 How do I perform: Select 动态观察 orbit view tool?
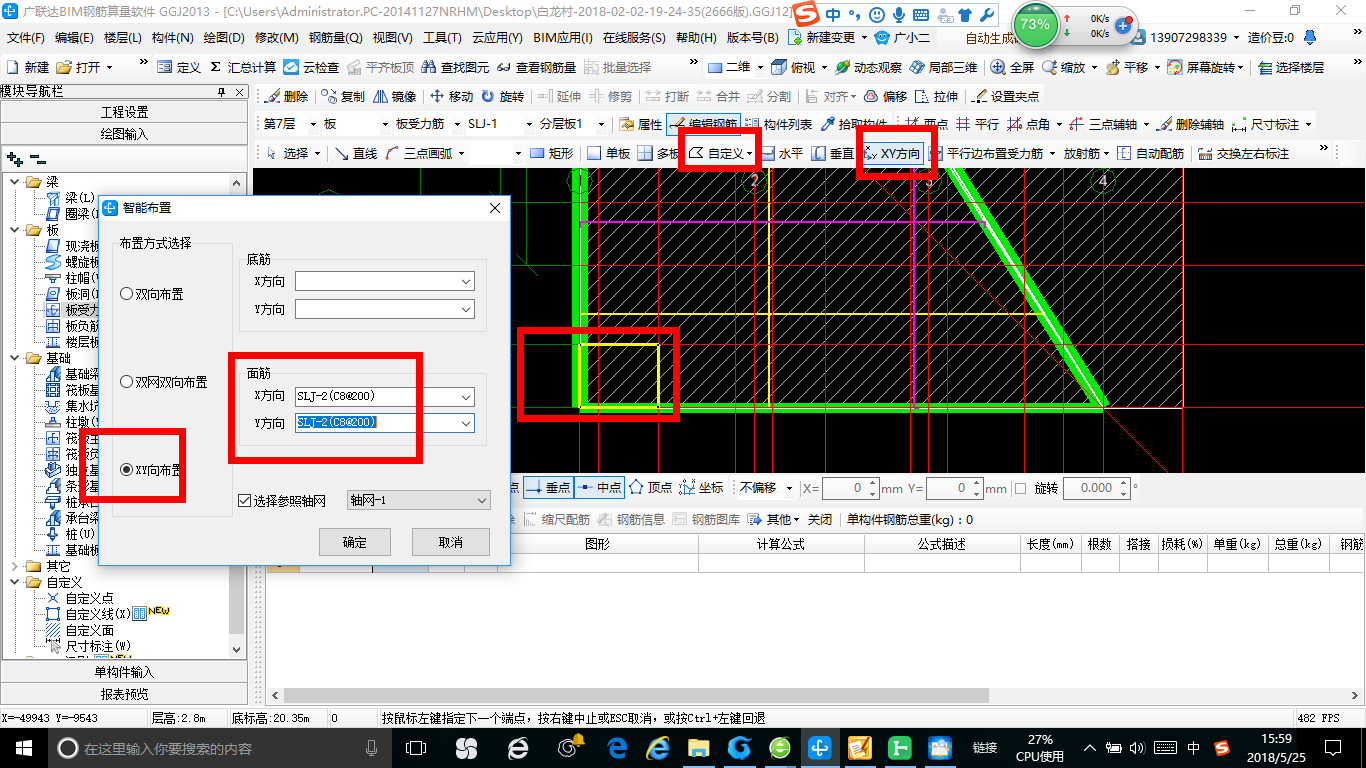point(869,67)
